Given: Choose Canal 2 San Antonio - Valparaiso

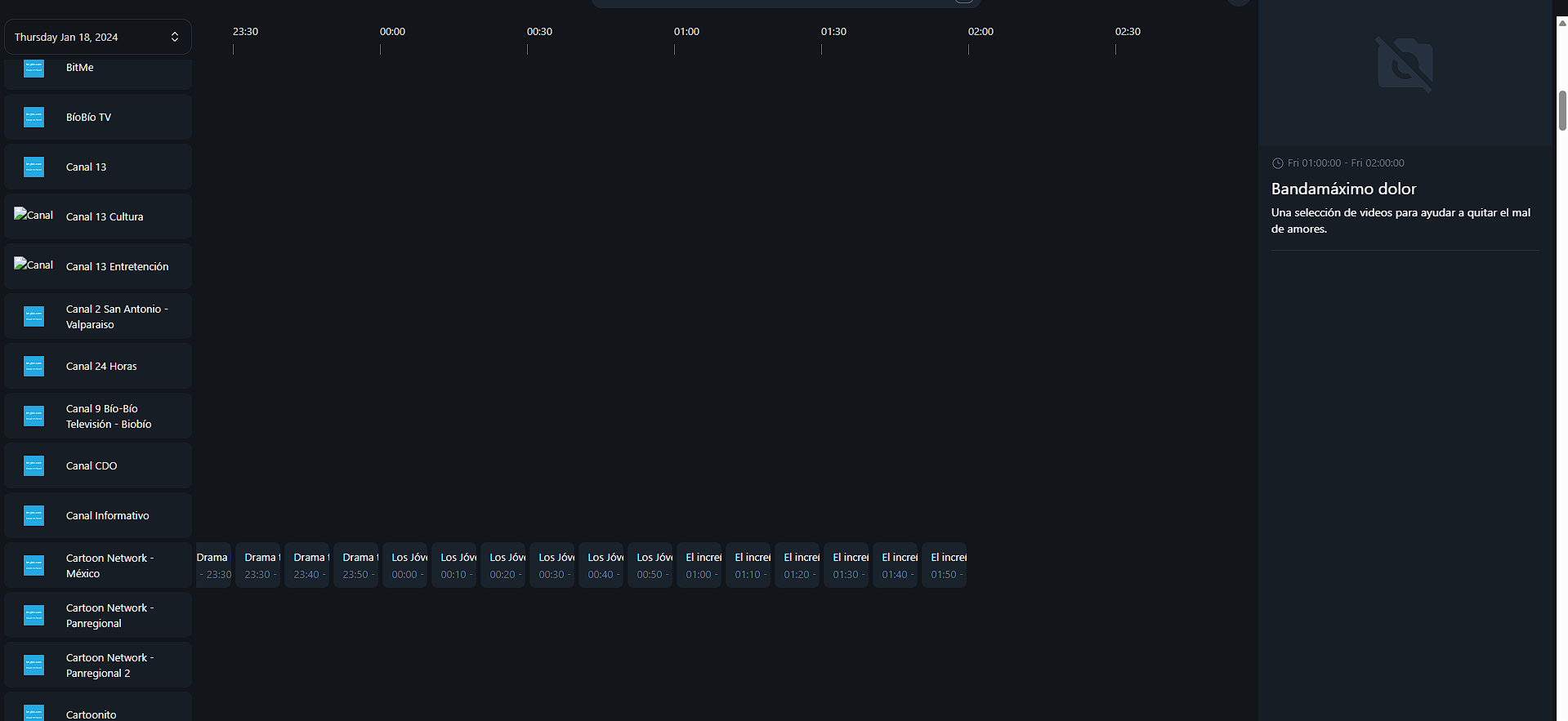Looking at the screenshot, I should pos(117,317).
